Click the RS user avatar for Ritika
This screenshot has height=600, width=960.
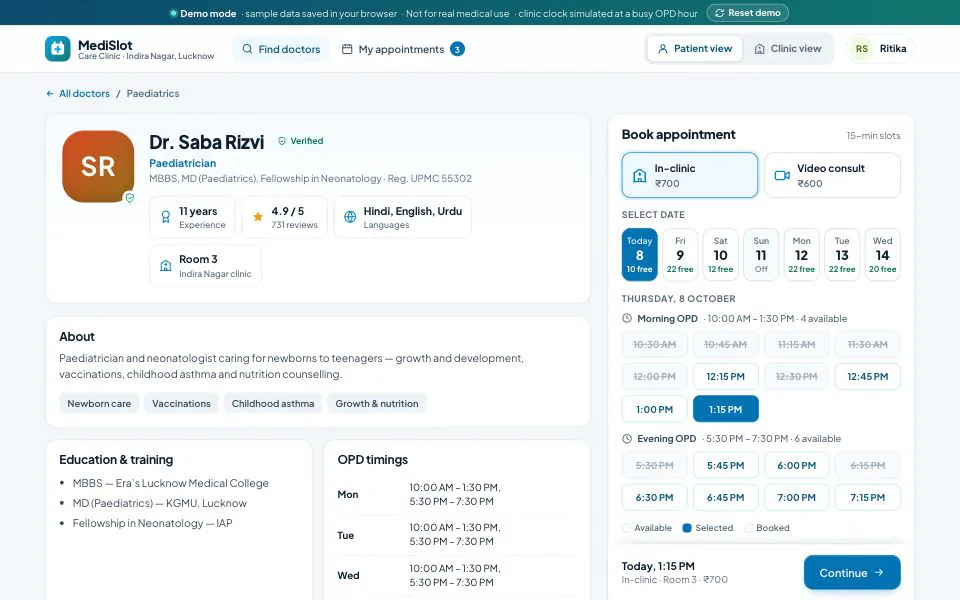[861, 48]
